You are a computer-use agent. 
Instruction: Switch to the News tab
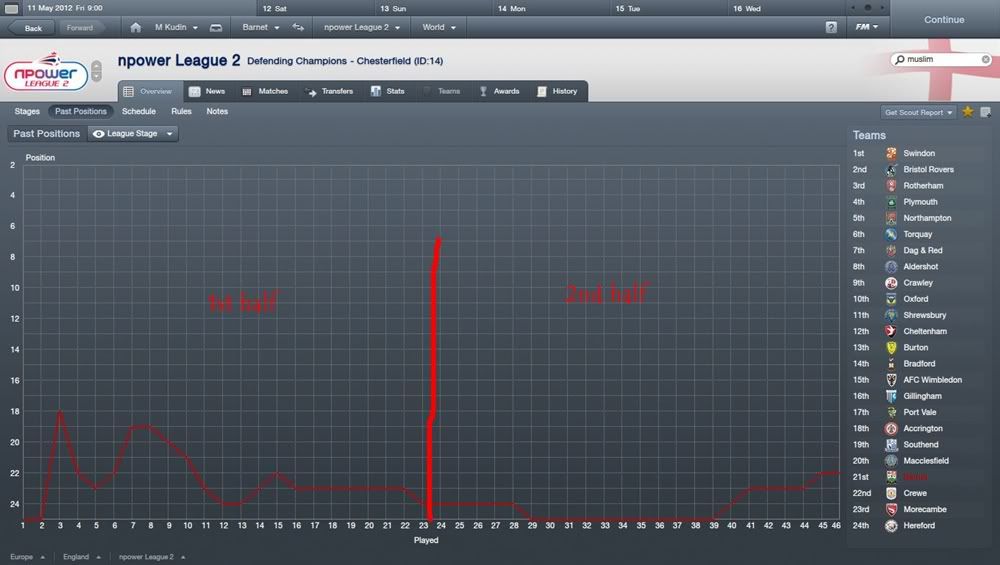pos(207,91)
